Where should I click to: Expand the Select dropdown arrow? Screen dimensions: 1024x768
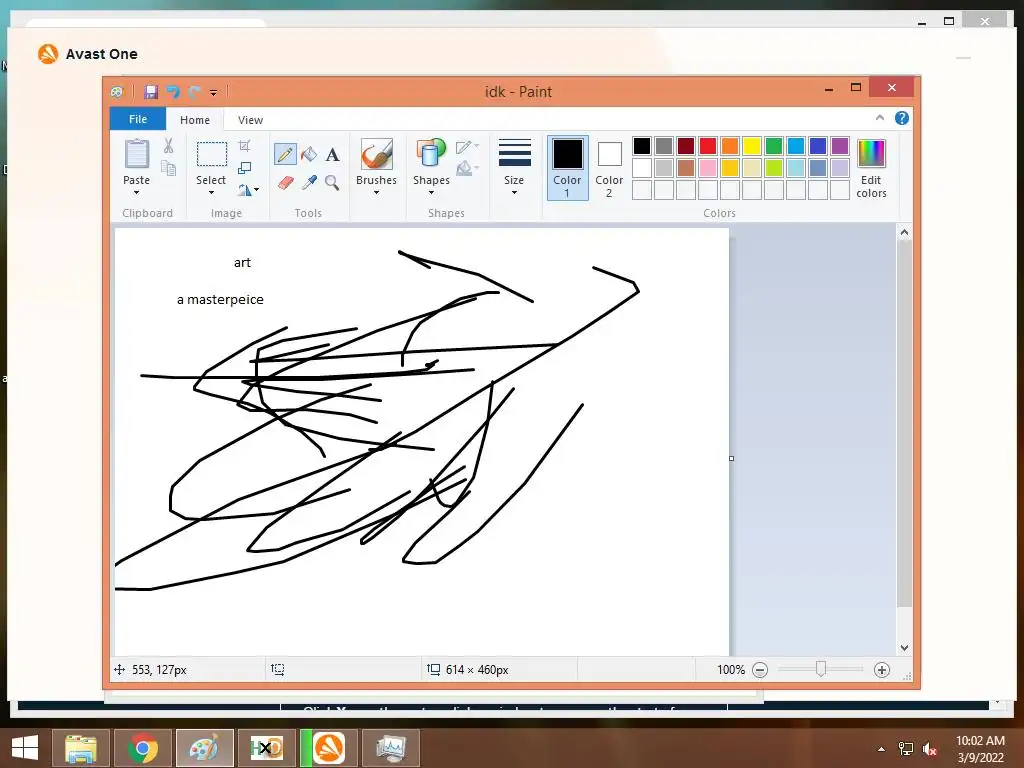[x=211, y=193]
